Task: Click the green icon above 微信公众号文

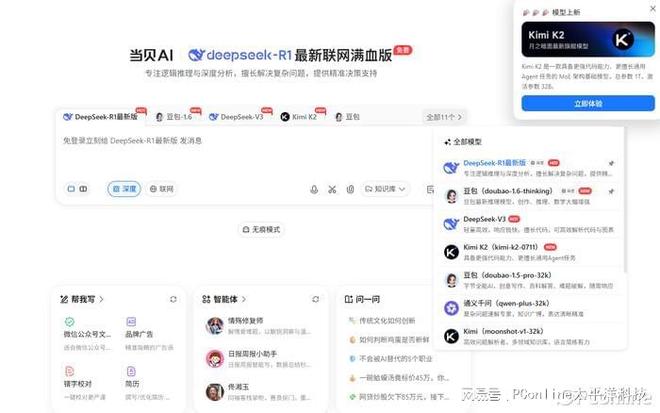Action: (69, 322)
